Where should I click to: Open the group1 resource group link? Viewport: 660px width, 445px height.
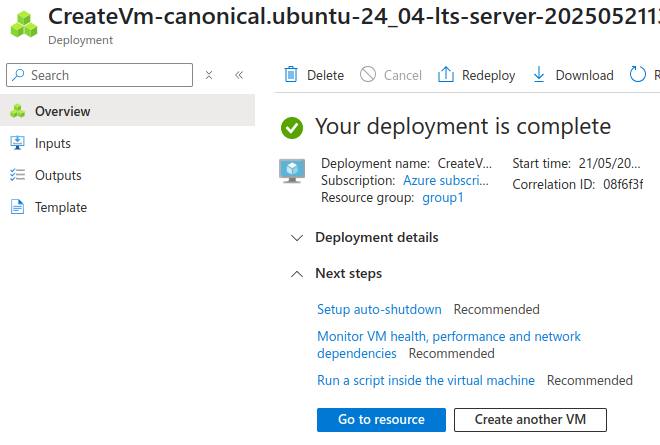(x=443, y=197)
